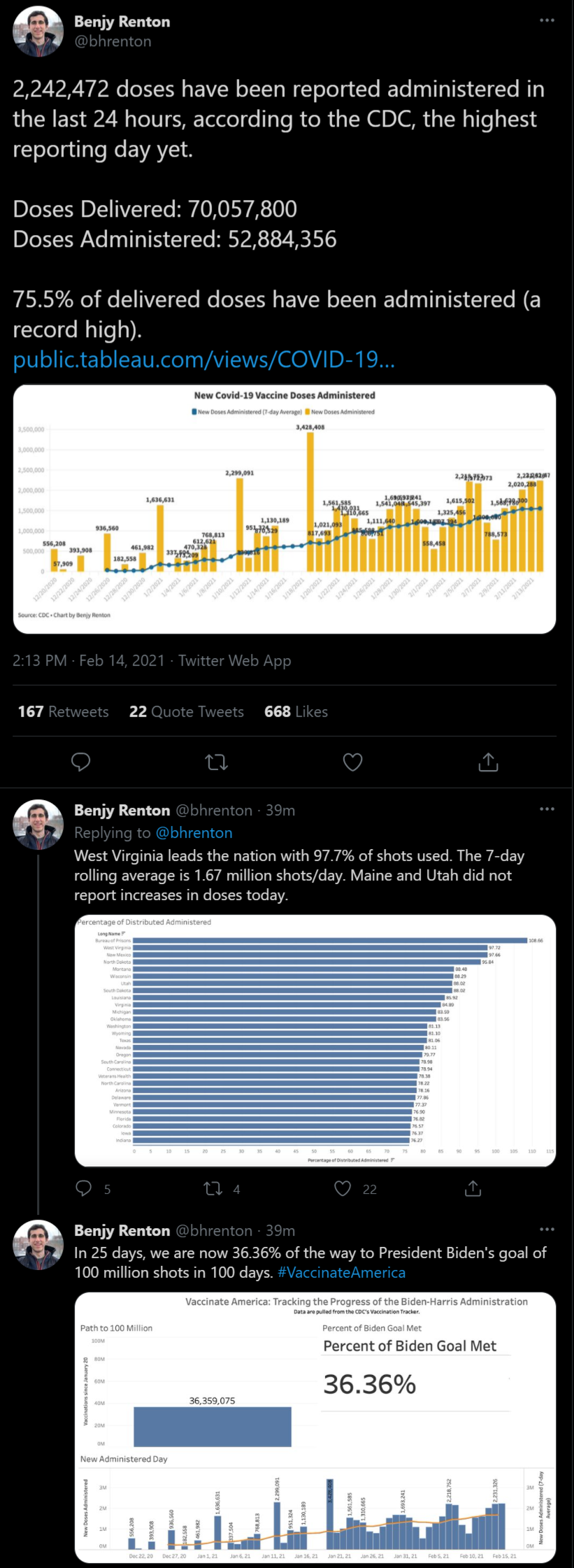Open more options on West Virginia reply

point(547,809)
